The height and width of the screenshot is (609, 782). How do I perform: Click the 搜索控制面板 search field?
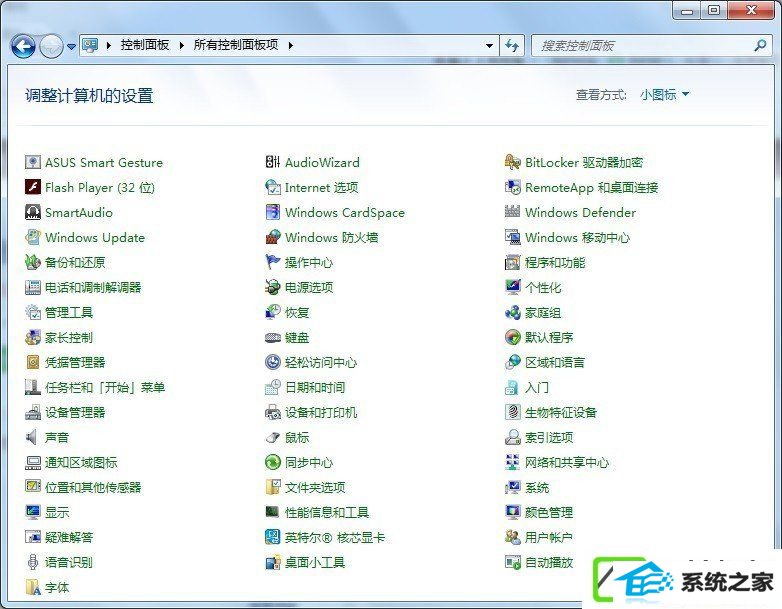(x=651, y=45)
